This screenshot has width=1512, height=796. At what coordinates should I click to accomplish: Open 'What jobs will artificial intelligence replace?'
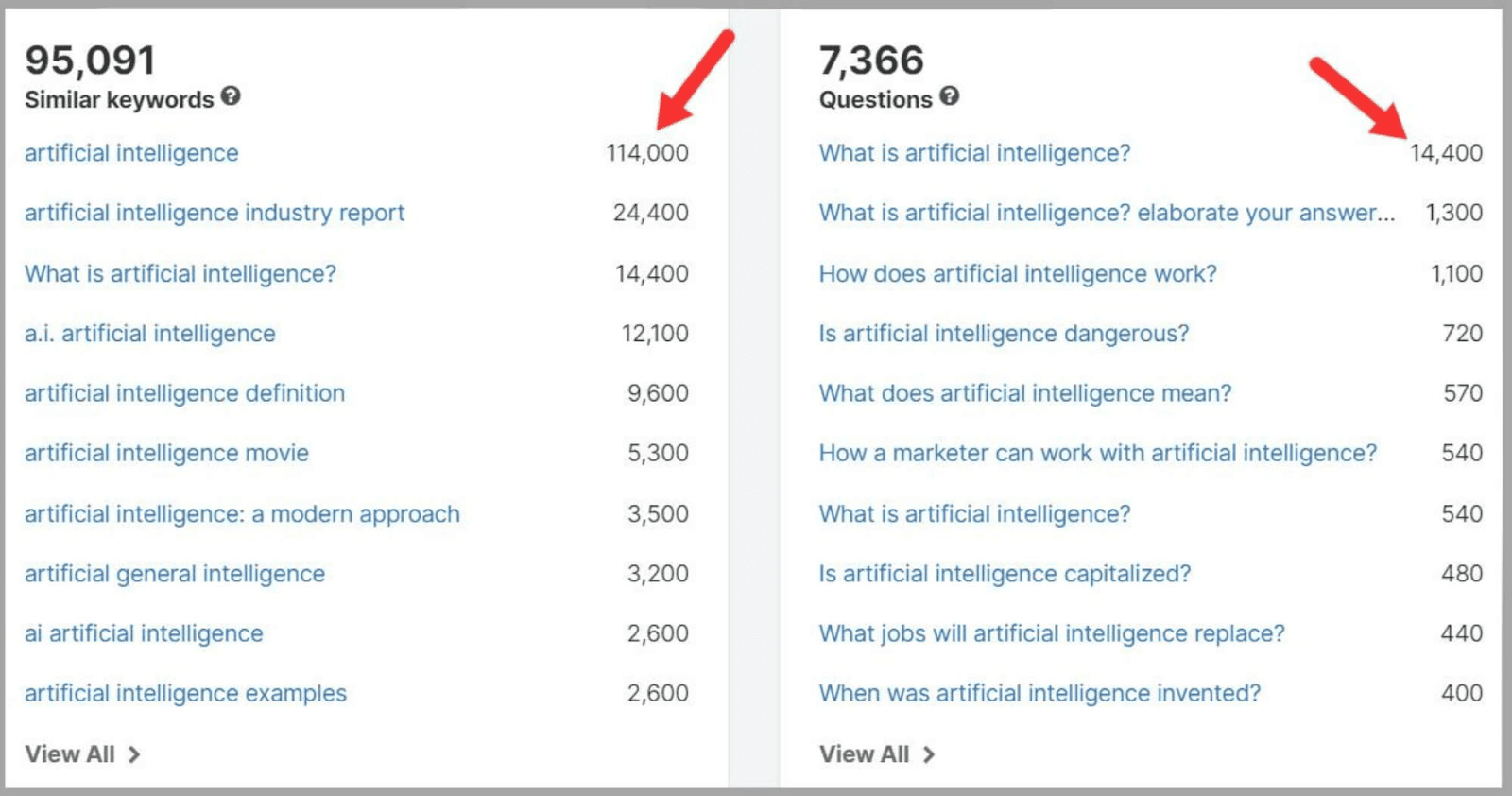pyautogui.click(x=1051, y=633)
